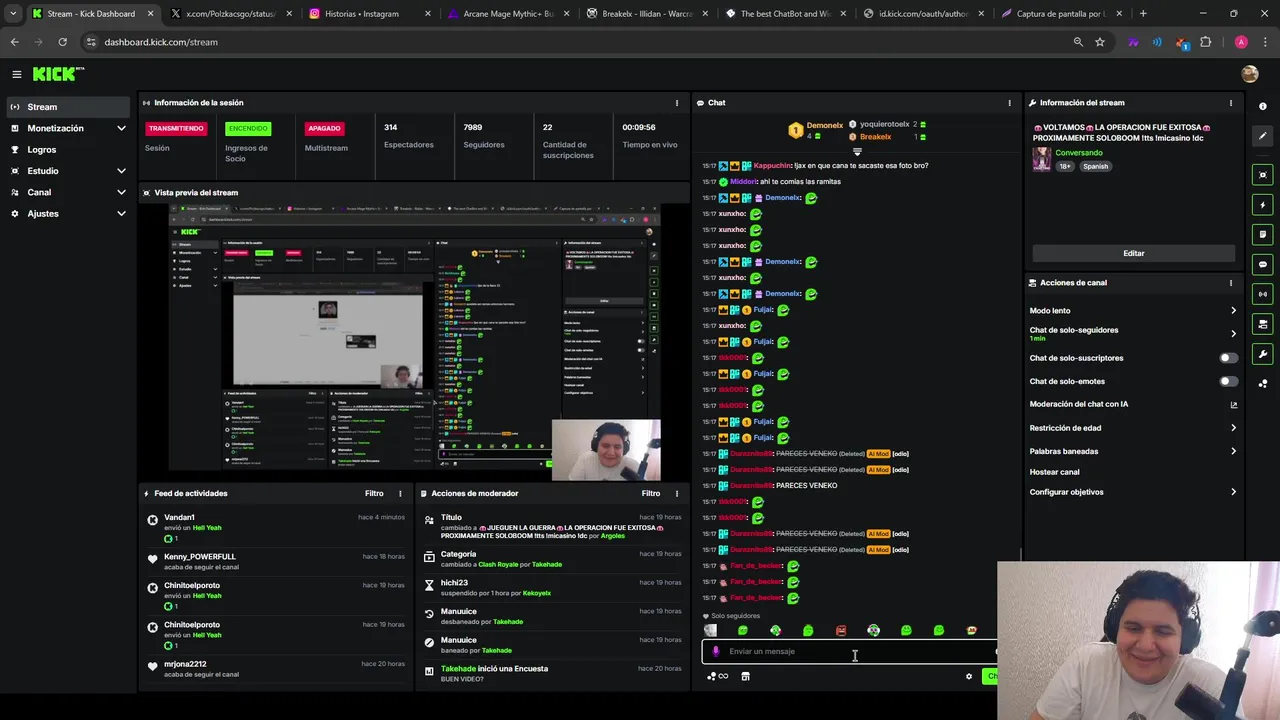Click the Takehade link in Categoría row
This screenshot has height=720, width=1280.
[x=547, y=565]
